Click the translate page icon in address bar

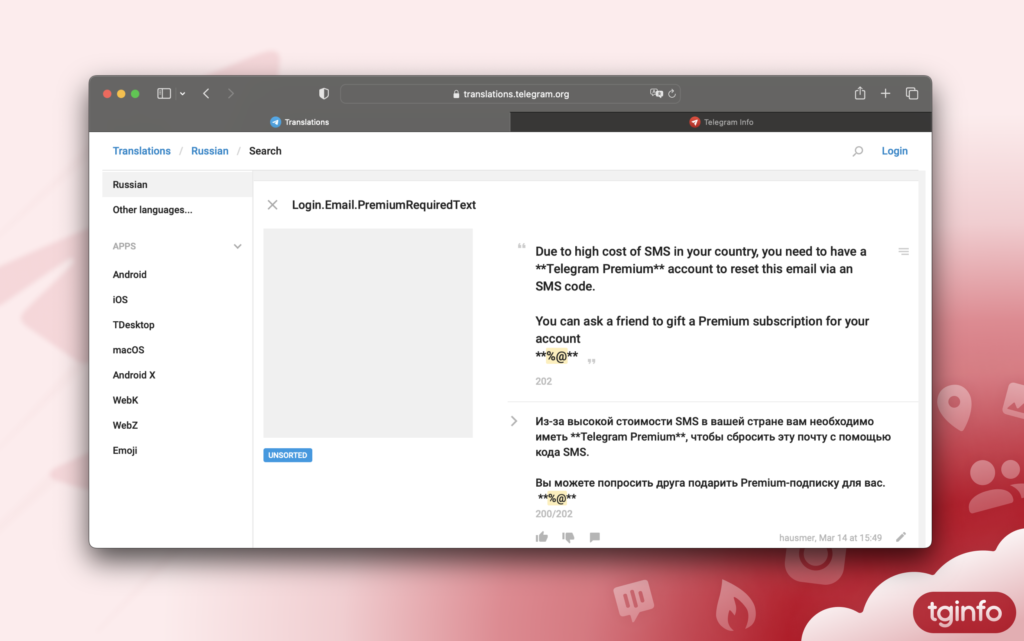coord(656,93)
